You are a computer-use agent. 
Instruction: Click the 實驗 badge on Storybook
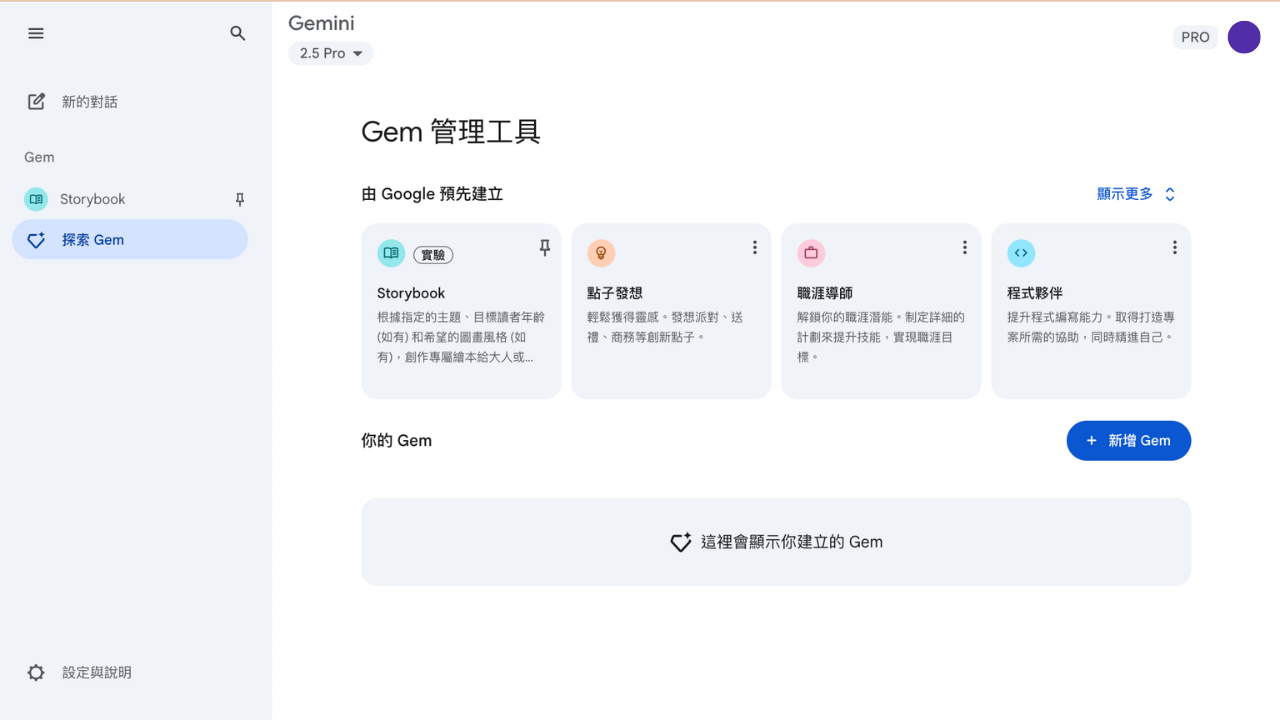(x=433, y=254)
